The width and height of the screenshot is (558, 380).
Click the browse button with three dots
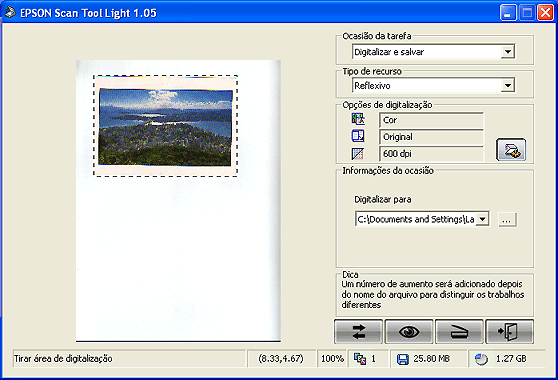[507, 219]
